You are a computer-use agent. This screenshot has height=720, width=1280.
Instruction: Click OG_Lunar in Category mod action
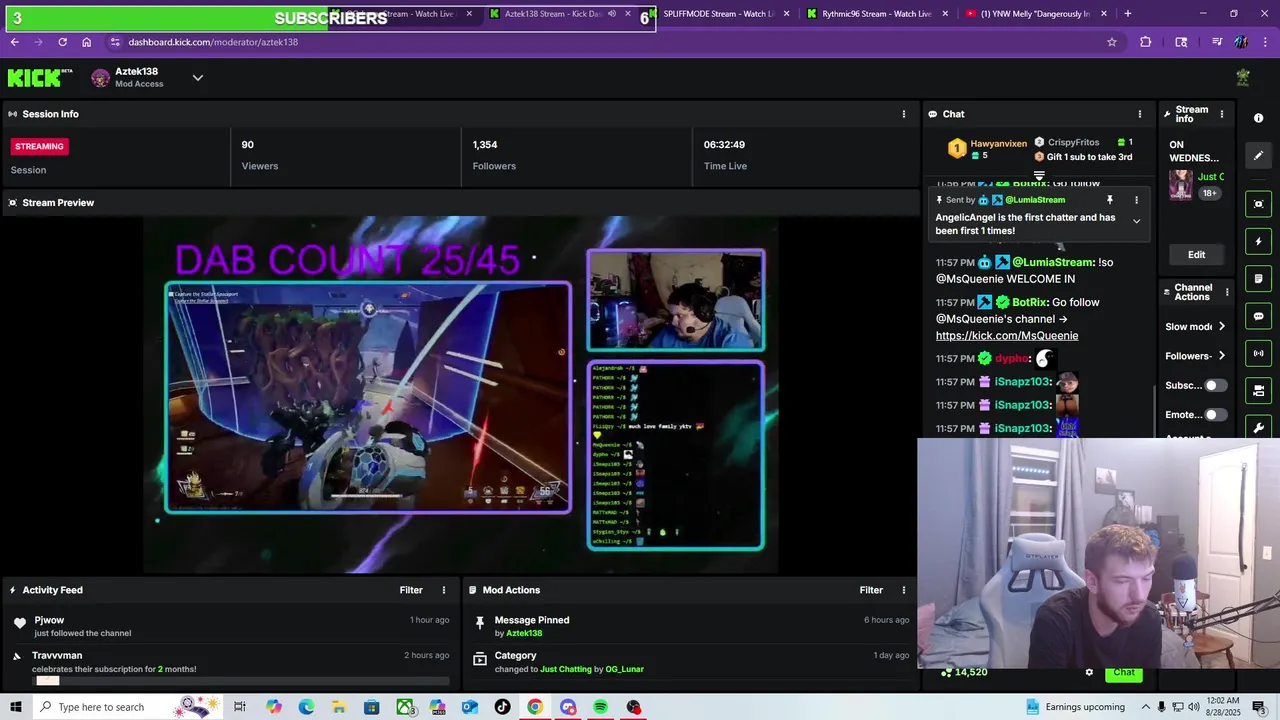coord(625,669)
